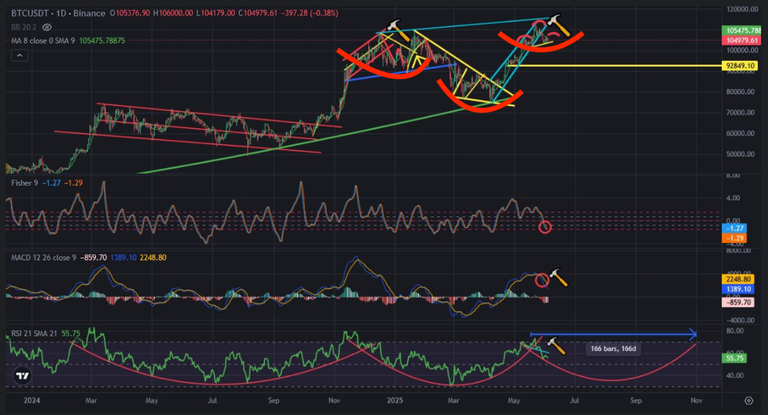Image resolution: width=768 pixels, height=415 pixels.
Task: Click the 2025 label on time axis
Action: [x=395, y=400]
